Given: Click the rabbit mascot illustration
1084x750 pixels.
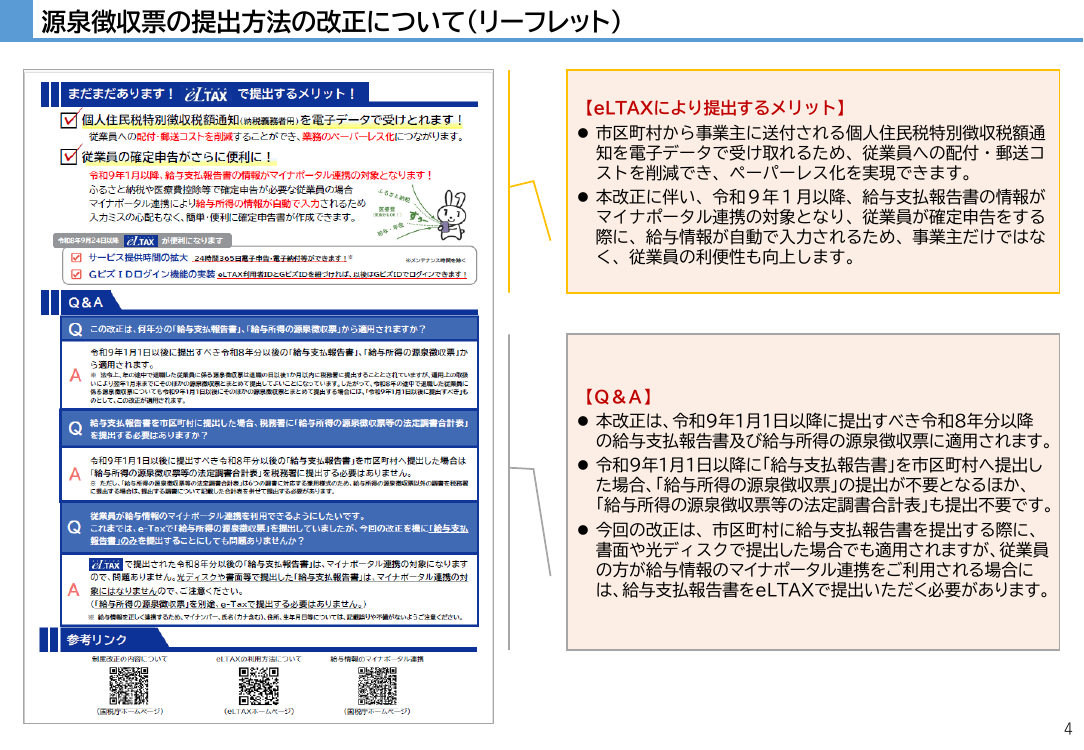Looking at the screenshot, I should (x=451, y=214).
